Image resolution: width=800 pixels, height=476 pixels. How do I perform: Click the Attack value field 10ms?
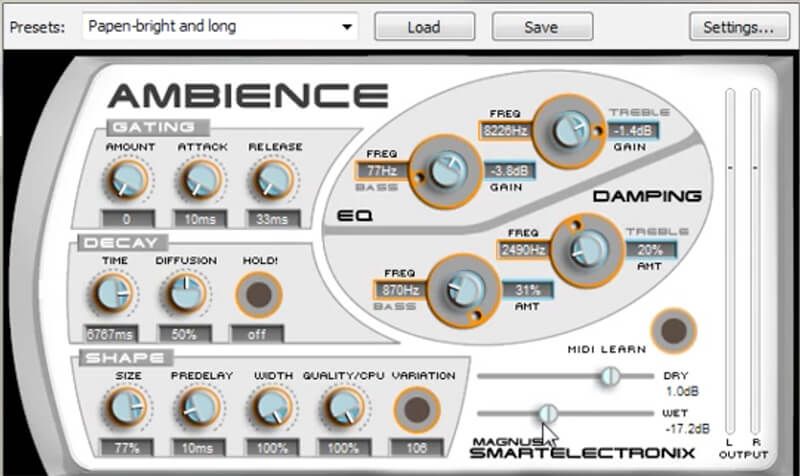[x=199, y=219]
